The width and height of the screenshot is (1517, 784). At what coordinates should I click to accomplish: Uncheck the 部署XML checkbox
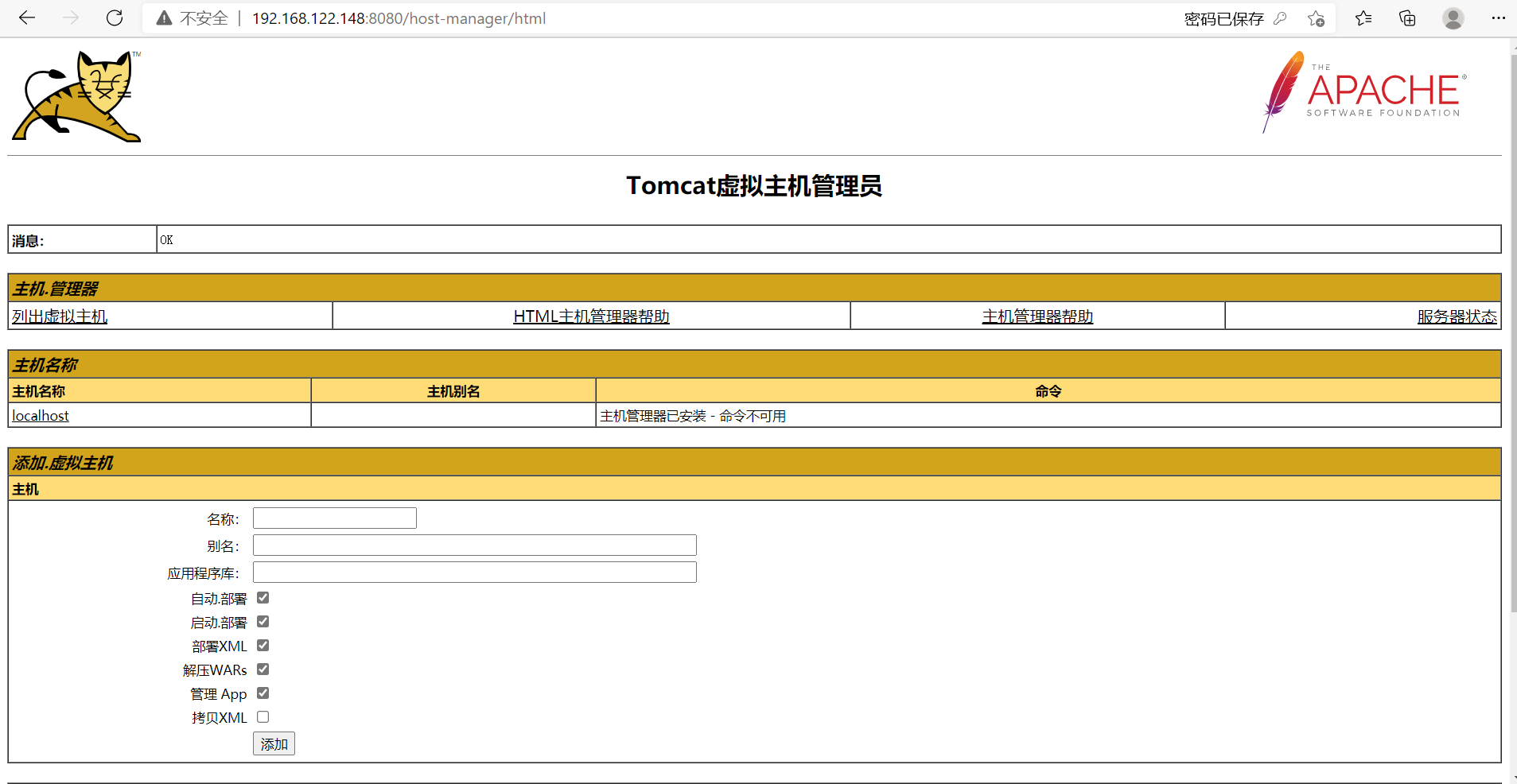[263, 646]
